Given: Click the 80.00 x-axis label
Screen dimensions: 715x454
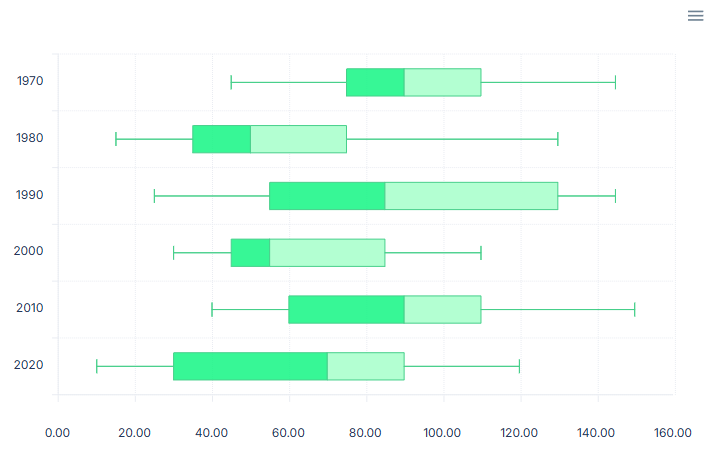Looking at the screenshot, I should point(365,433).
